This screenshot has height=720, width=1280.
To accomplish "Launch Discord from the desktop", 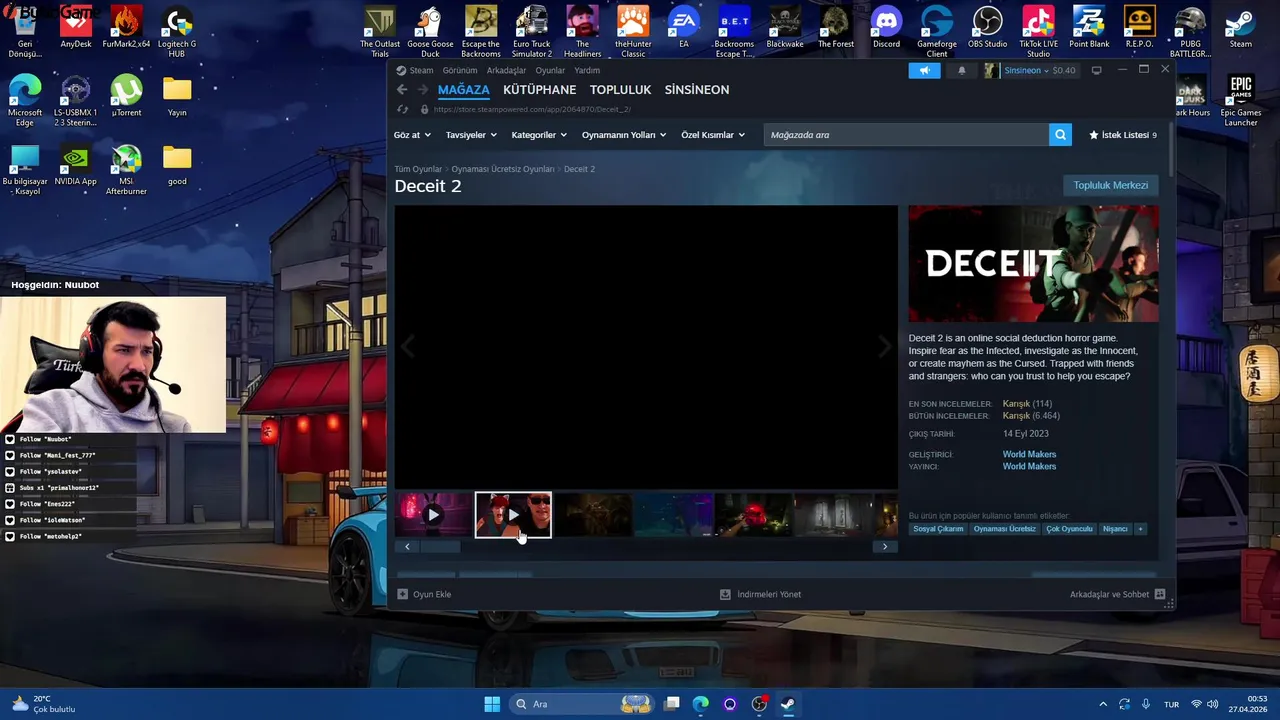I will coord(886,27).
